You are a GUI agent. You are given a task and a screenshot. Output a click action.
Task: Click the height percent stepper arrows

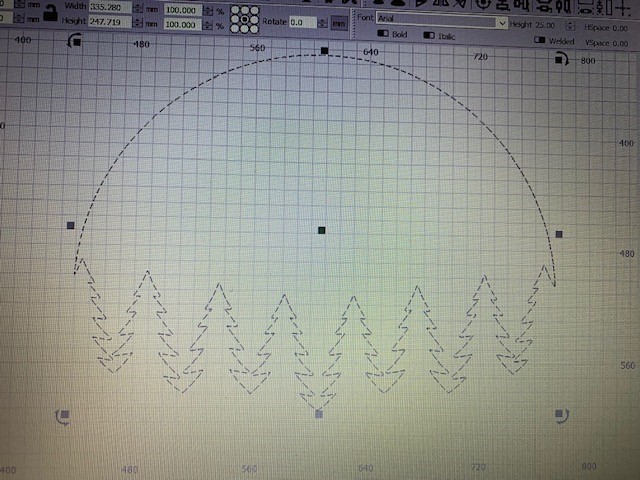coord(208,25)
